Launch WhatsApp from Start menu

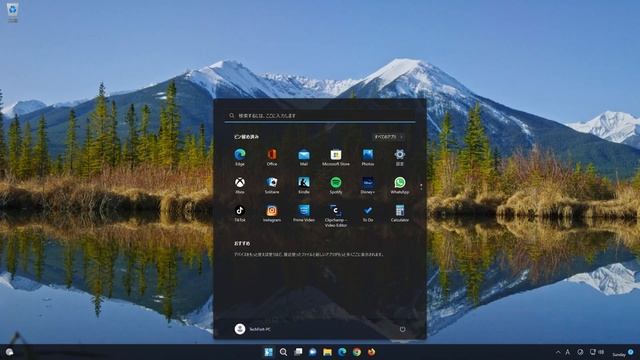click(x=400, y=185)
